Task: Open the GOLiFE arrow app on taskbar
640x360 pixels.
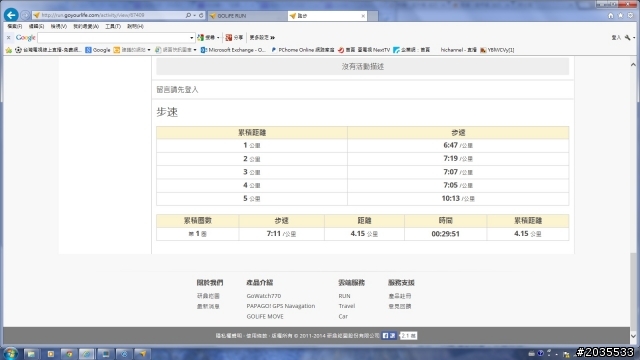Action: coord(142,354)
